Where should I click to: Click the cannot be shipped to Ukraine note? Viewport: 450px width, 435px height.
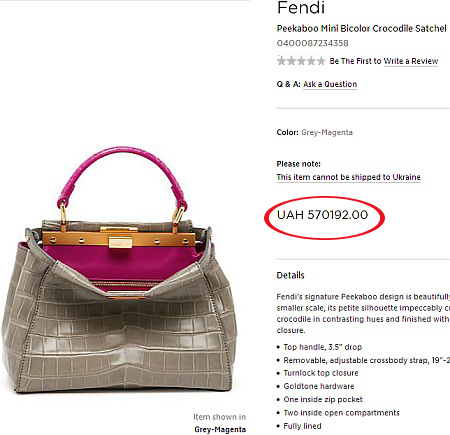[x=348, y=177]
